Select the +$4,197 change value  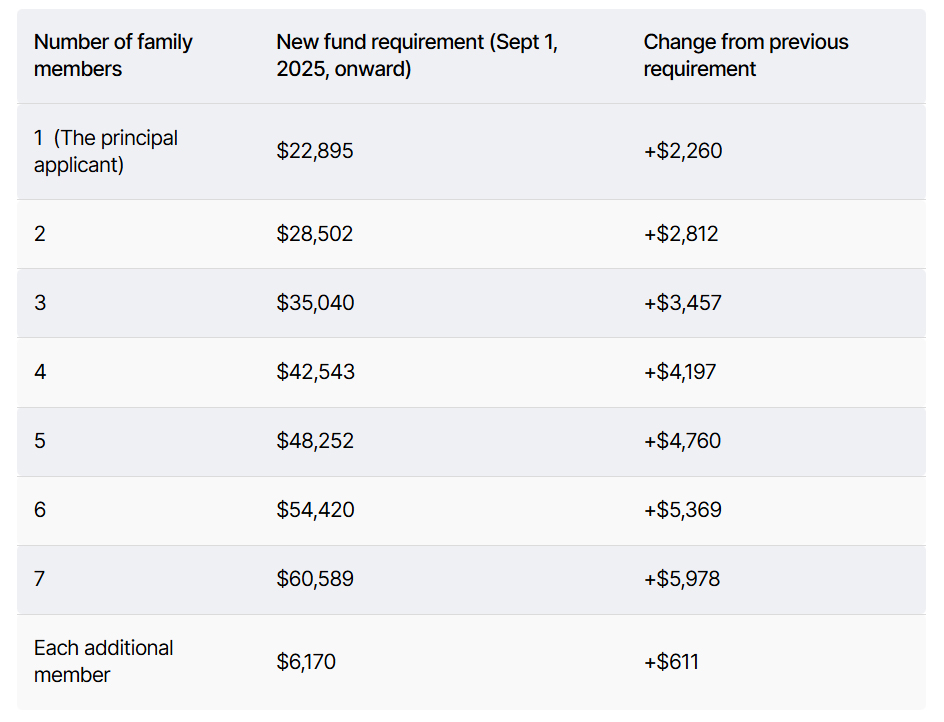click(680, 372)
